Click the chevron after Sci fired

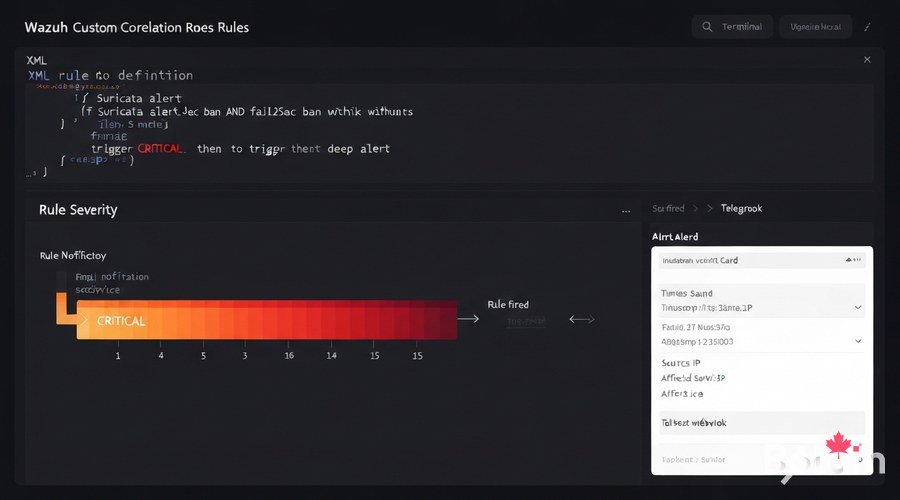(x=695, y=208)
